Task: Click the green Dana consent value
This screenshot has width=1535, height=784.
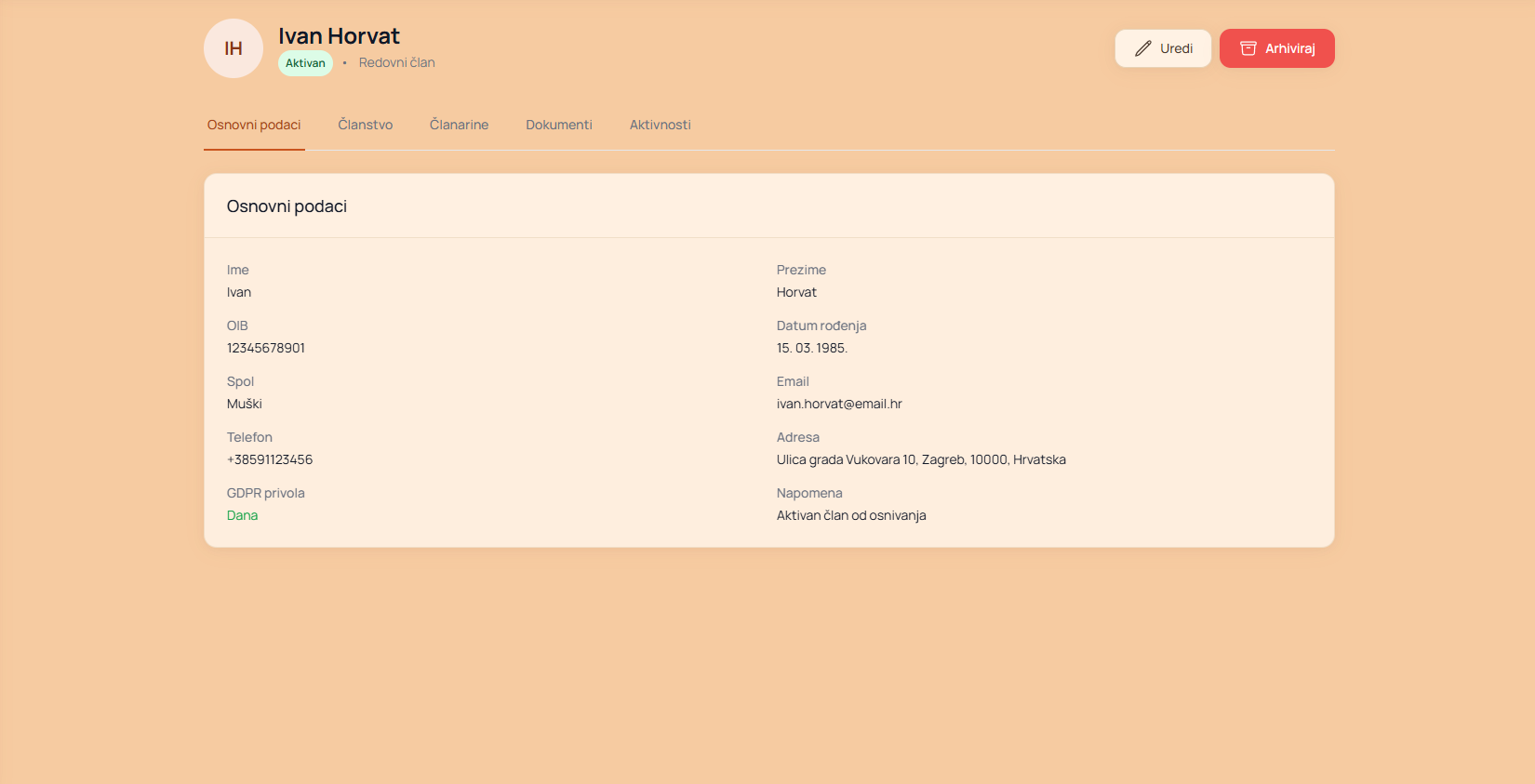Action: point(242,515)
